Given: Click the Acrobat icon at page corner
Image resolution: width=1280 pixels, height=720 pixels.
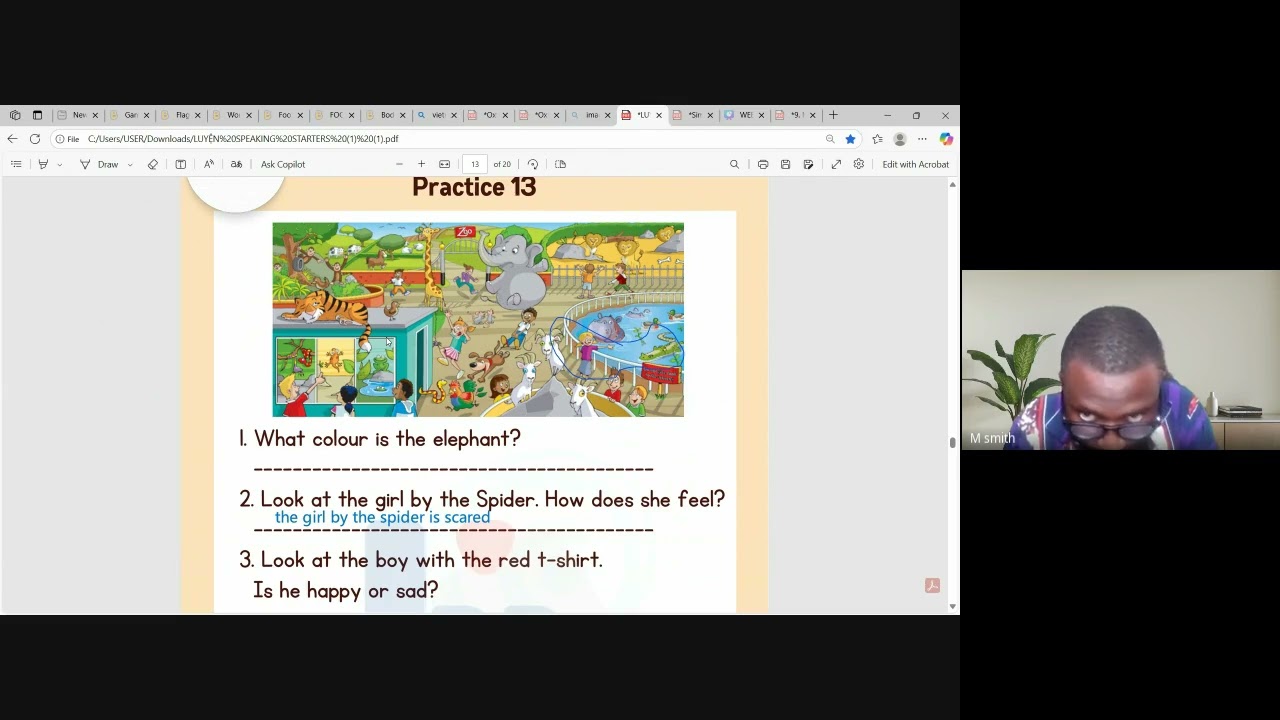Looking at the screenshot, I should pyautogui.click(x=932, y=586).
